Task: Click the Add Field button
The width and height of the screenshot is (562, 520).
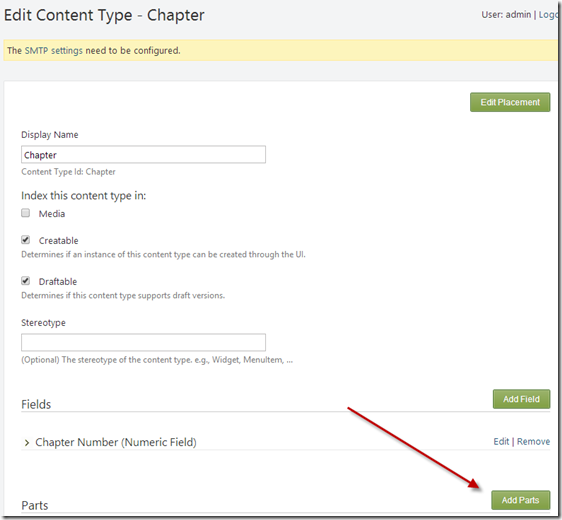Action: [x=521, y=399]
